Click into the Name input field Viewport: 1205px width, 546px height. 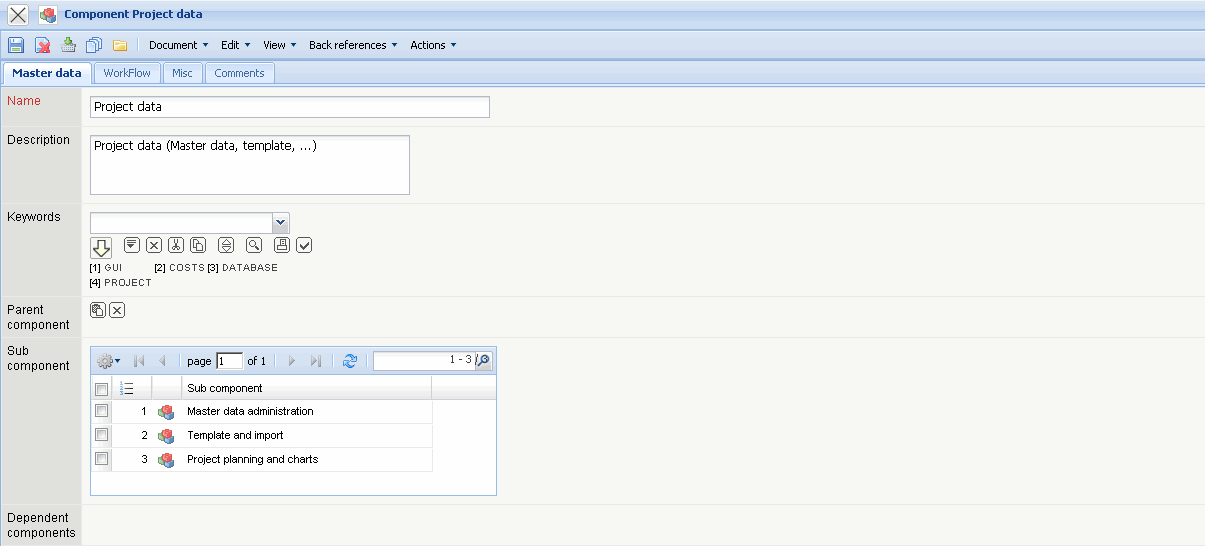[x=290, y=107]
